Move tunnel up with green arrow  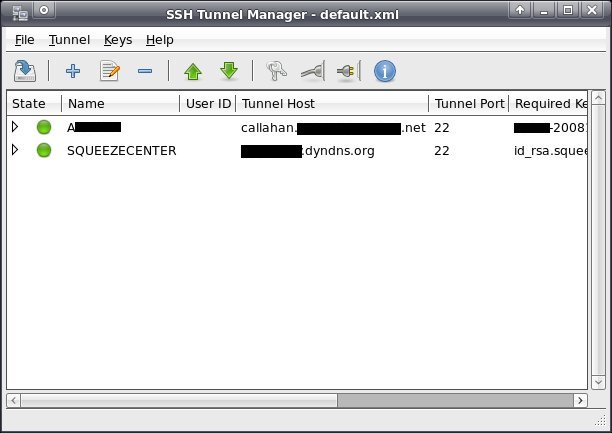193,71
